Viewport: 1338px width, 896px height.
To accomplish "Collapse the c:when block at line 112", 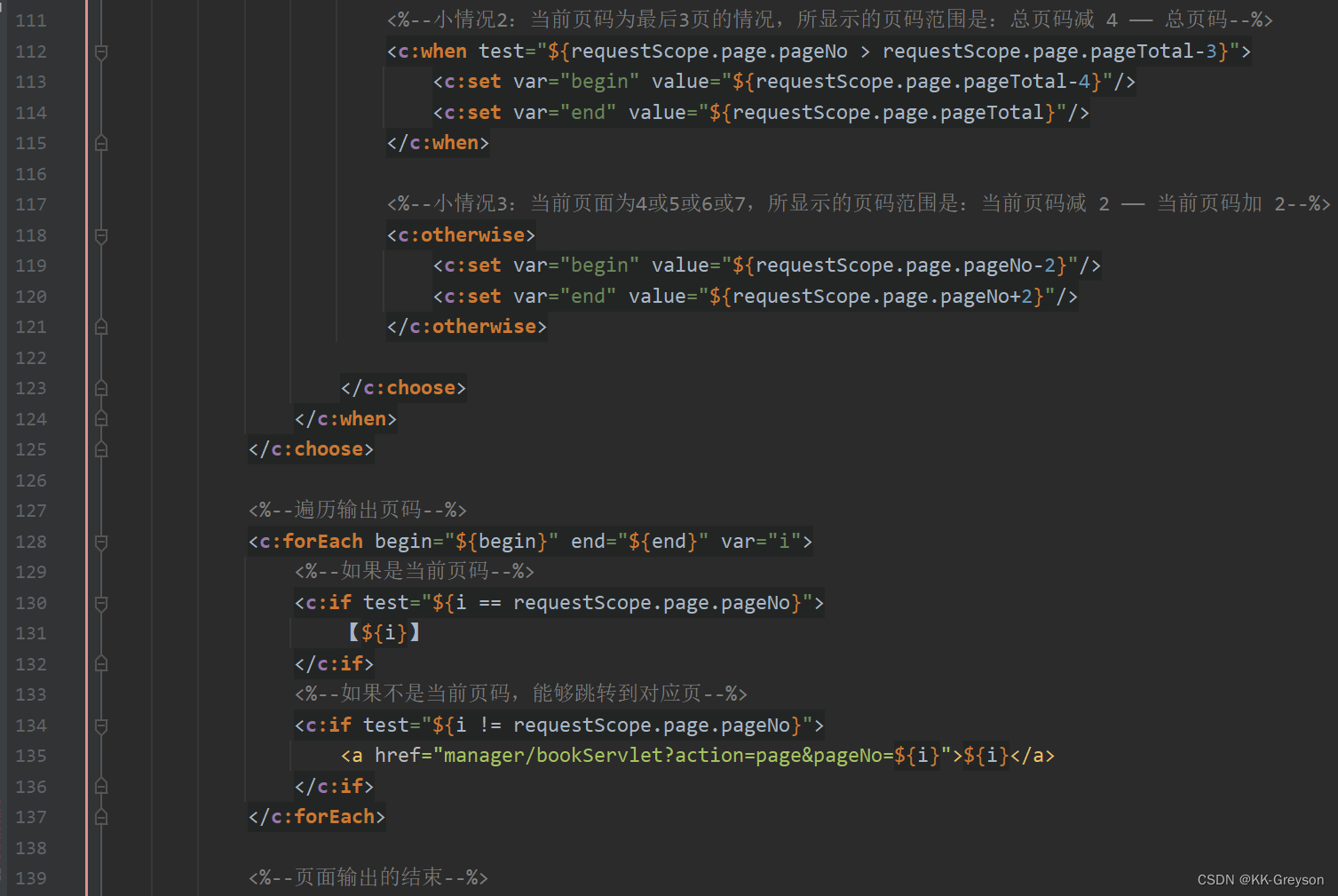I will pos(101,52).
